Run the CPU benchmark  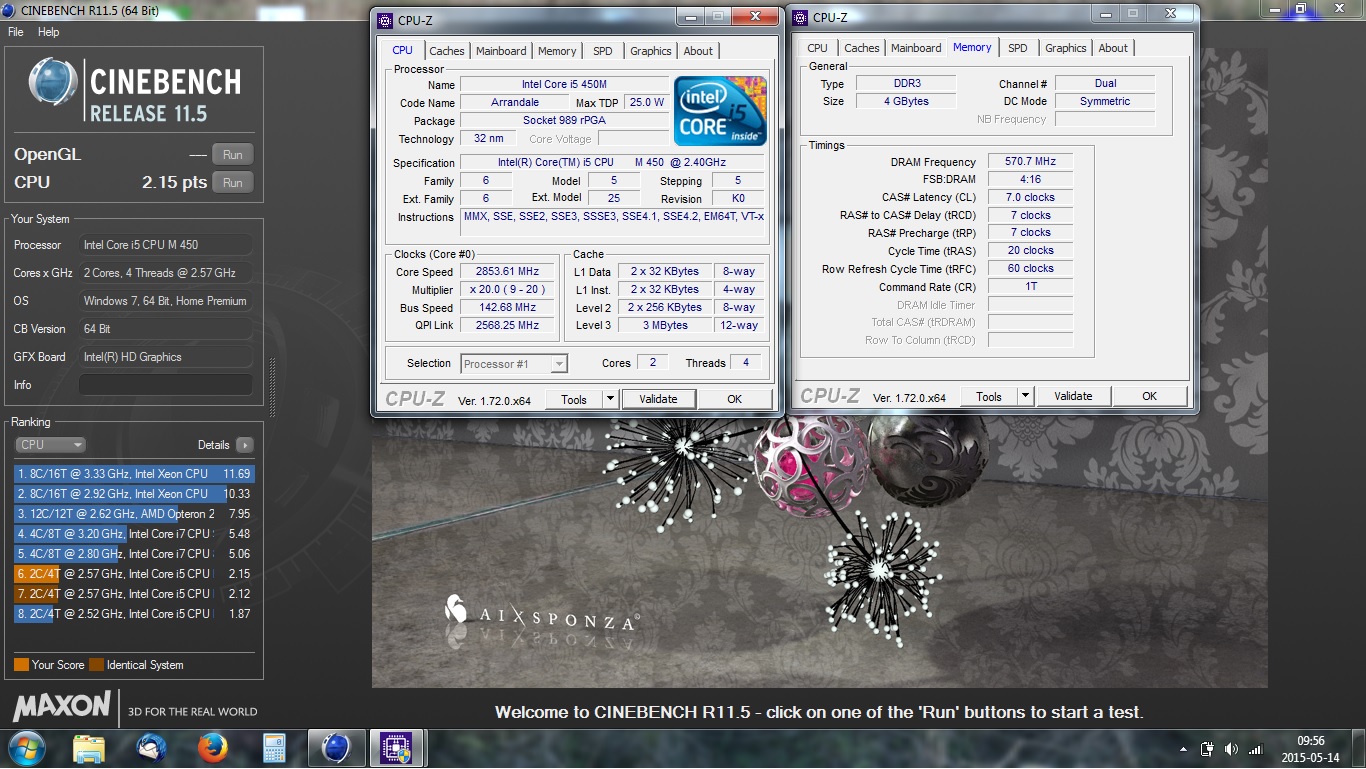click(233, 183)
